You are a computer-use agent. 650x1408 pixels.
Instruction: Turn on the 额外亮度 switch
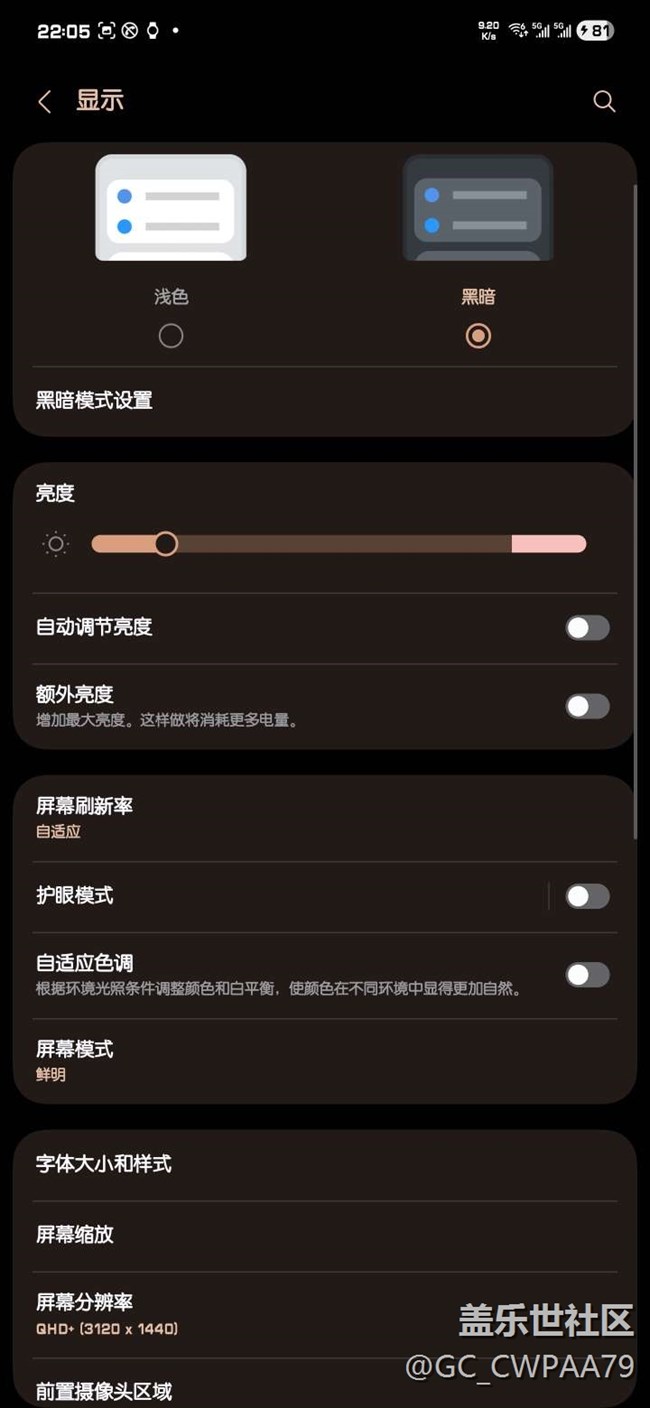[587, 706]
